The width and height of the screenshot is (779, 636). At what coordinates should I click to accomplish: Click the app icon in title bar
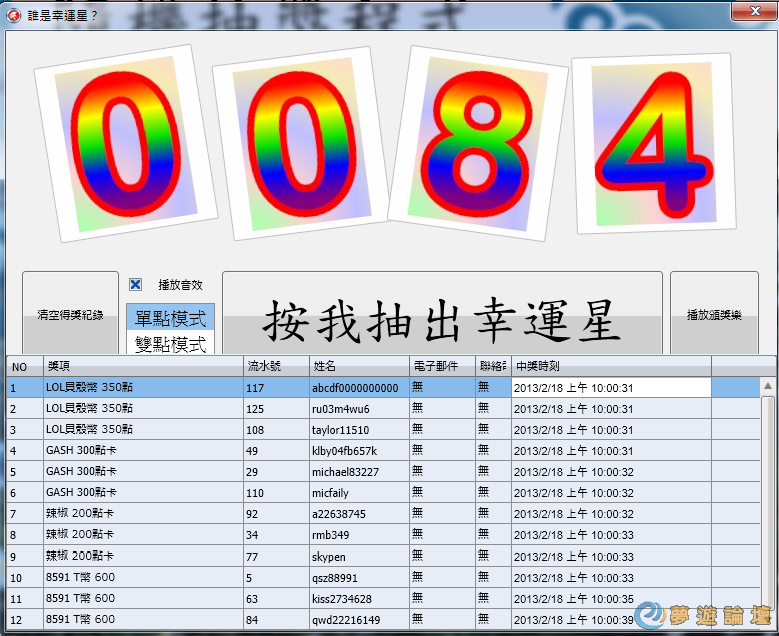click(14, 15)
